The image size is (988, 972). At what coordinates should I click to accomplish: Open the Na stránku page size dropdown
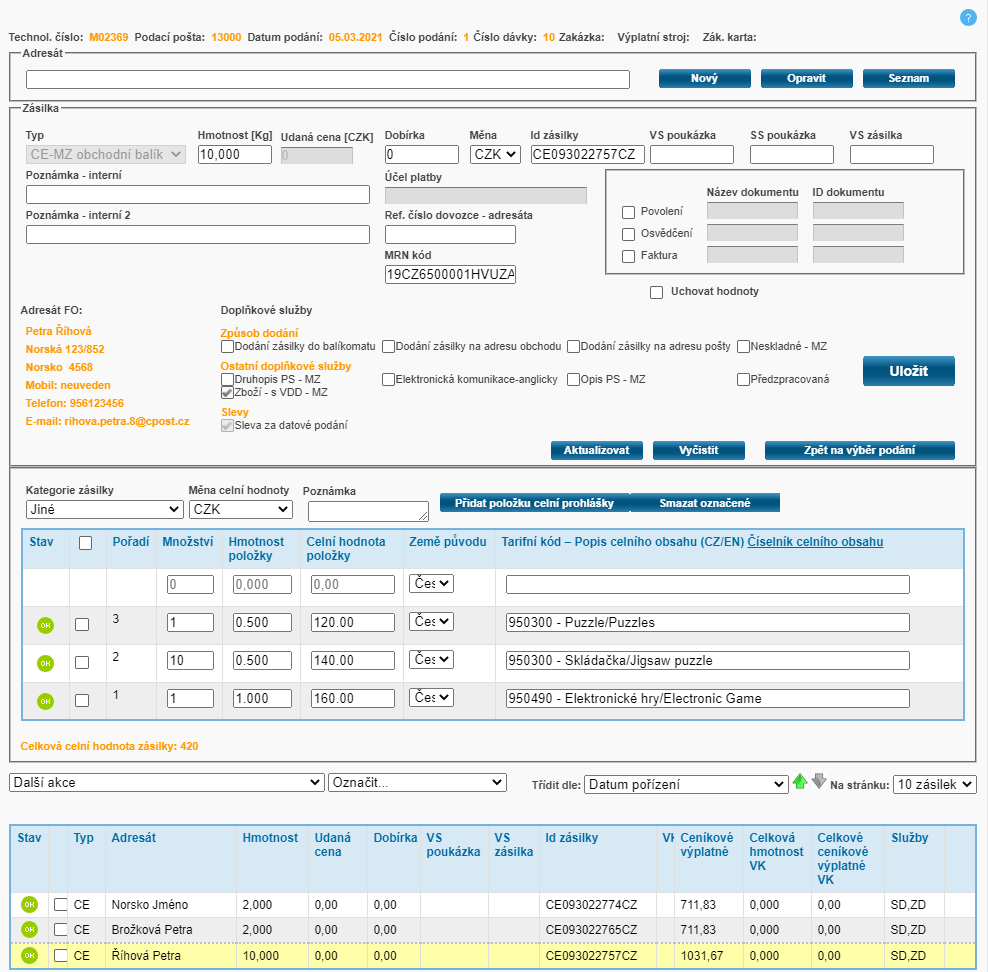[x=934, y=785]
